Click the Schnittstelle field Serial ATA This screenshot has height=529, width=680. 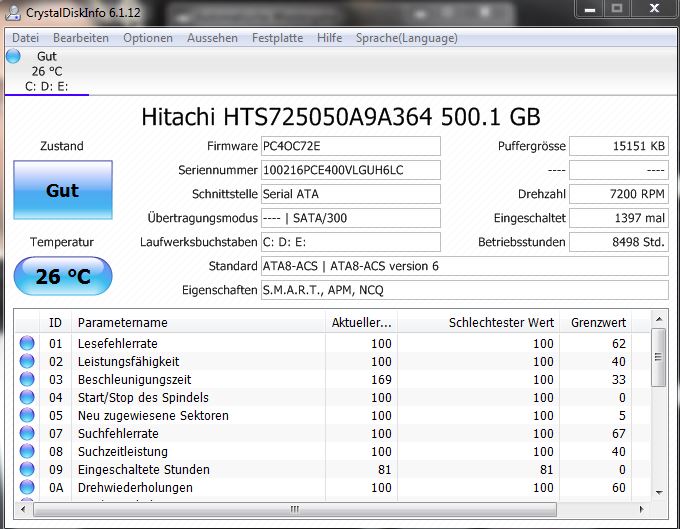[351, 194]
